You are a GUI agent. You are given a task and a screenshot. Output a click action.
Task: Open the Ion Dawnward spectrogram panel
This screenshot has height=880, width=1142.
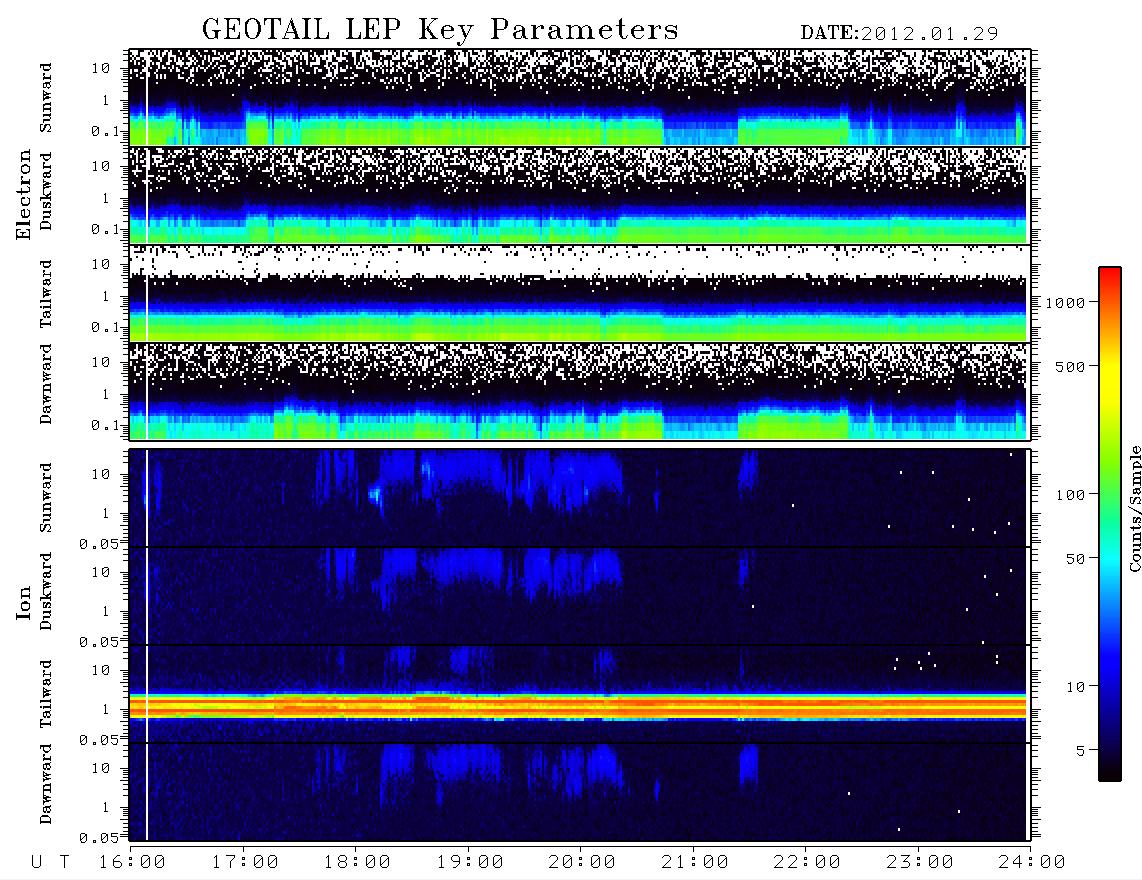point(579,792)
